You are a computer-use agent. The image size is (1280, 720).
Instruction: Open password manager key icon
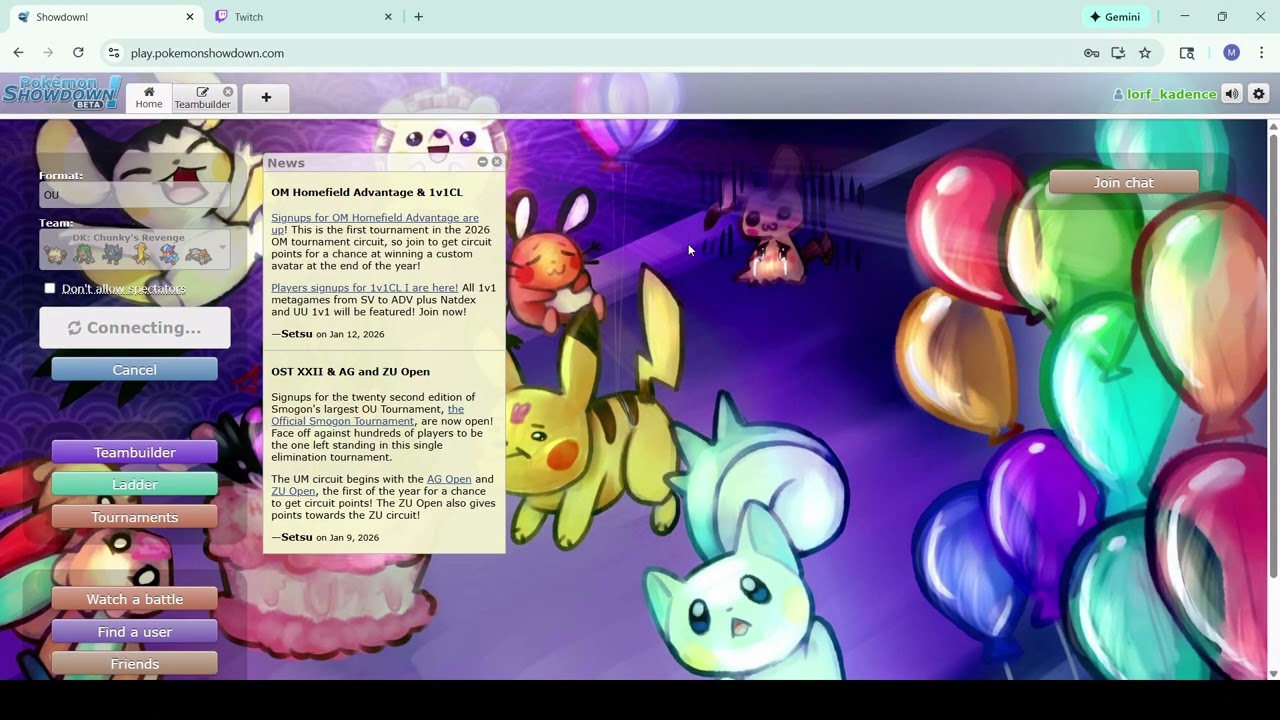(x=1092, y=53)
